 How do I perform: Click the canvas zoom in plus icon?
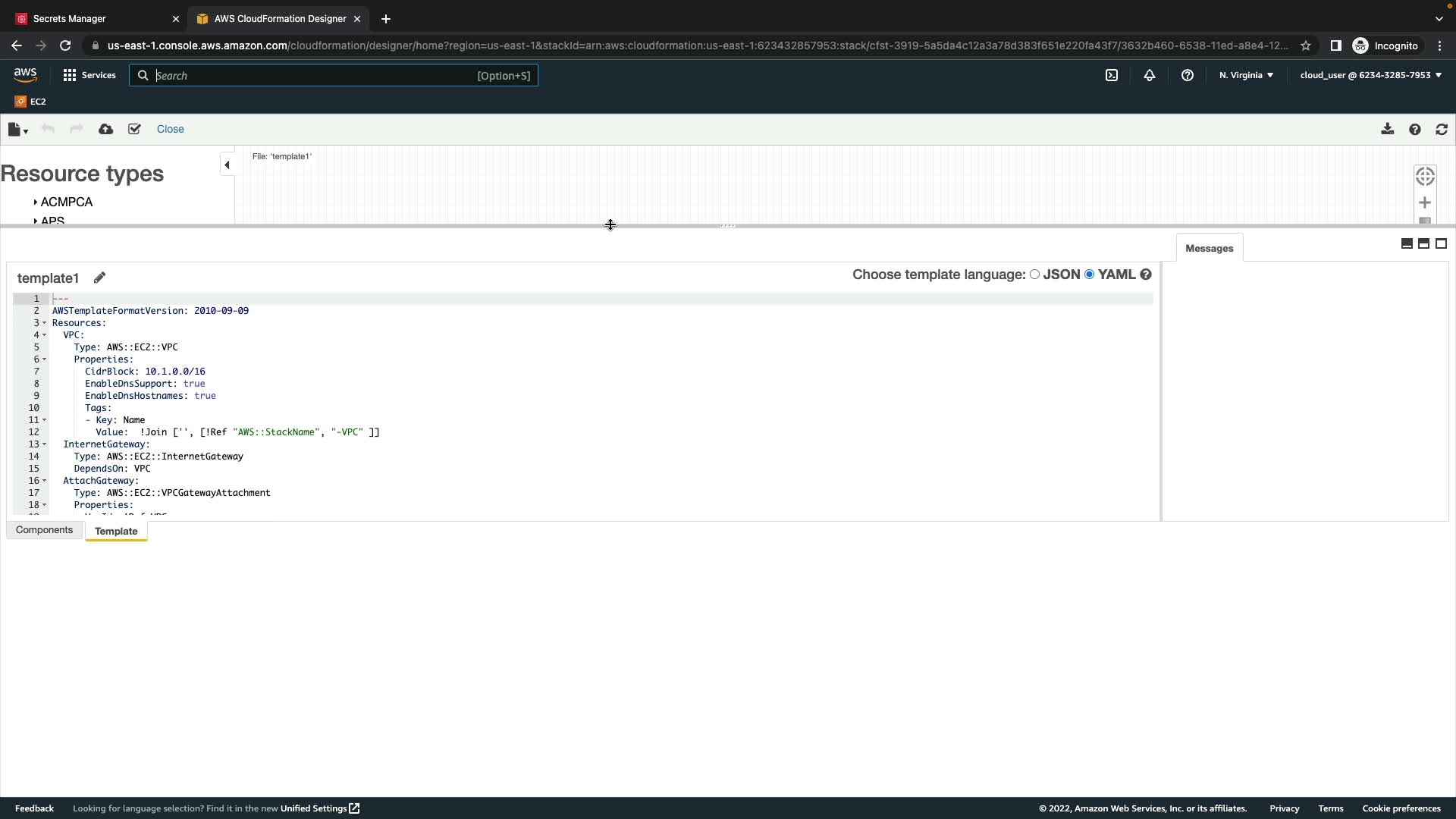[1425, 202]
